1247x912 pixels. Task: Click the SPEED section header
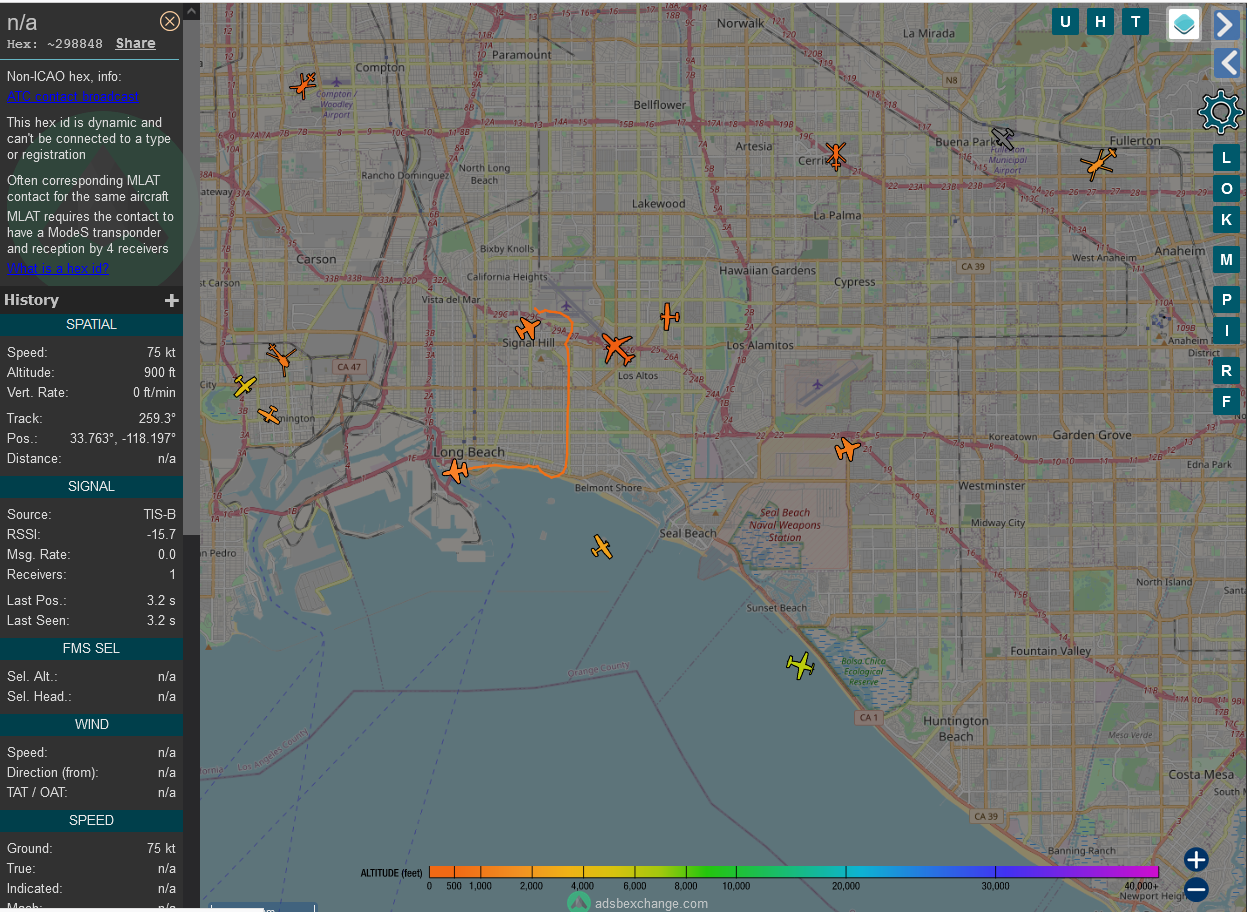[x=91, y=820]
